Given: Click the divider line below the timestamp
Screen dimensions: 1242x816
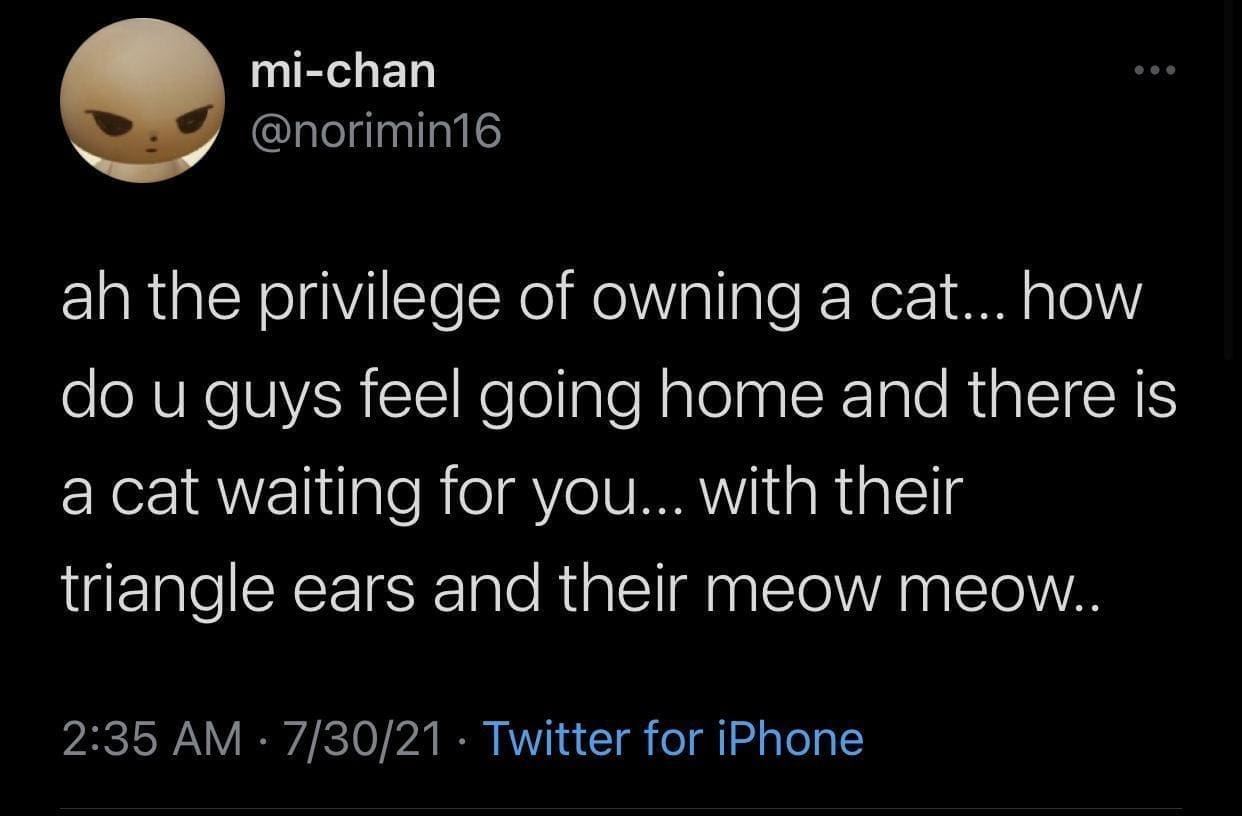Looking at the screenshot, I should 620,808.
